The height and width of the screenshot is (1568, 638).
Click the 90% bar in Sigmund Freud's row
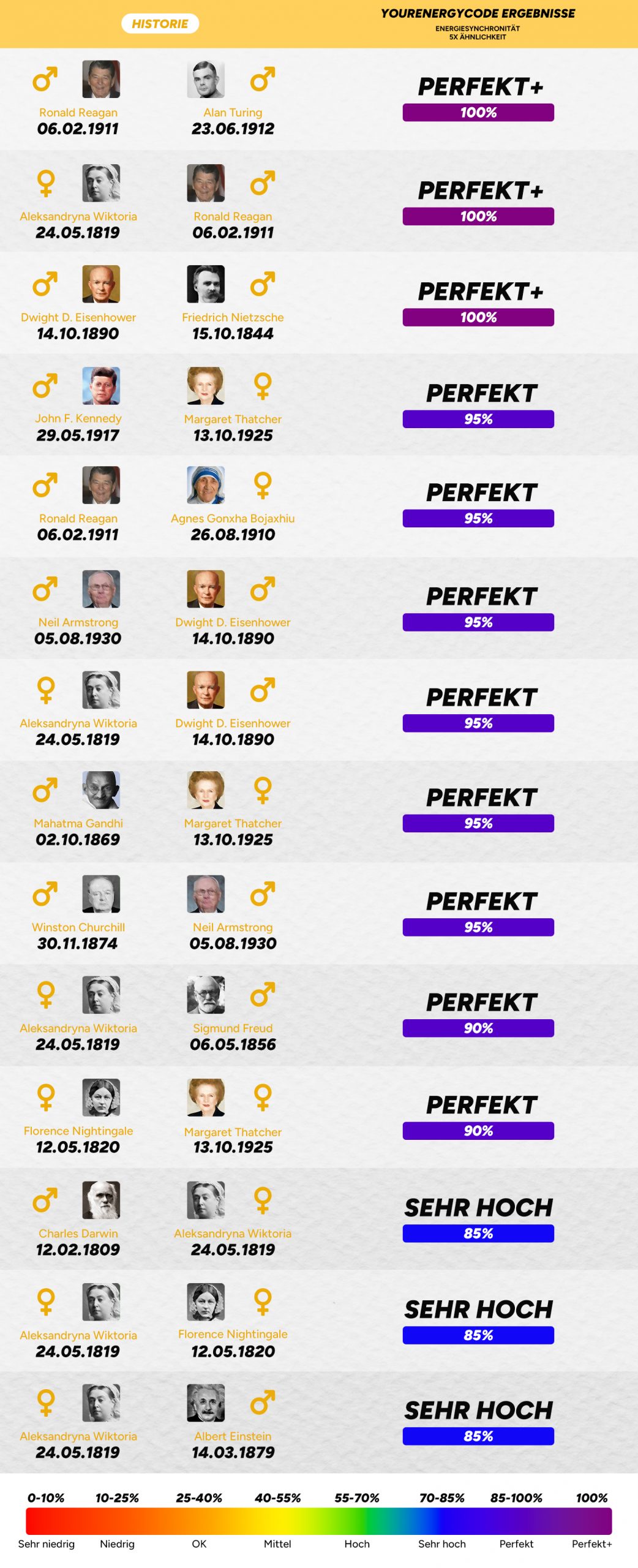(478, 1028)
